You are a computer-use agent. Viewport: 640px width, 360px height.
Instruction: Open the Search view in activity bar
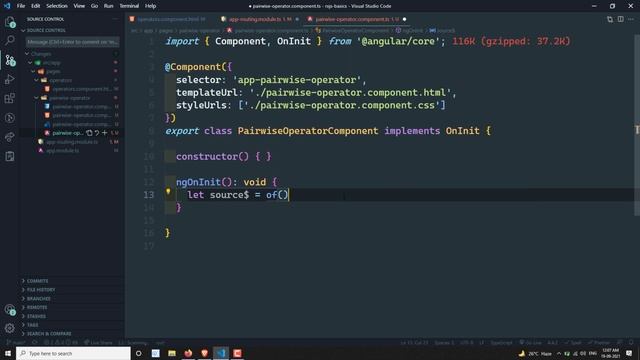point(10,40)
